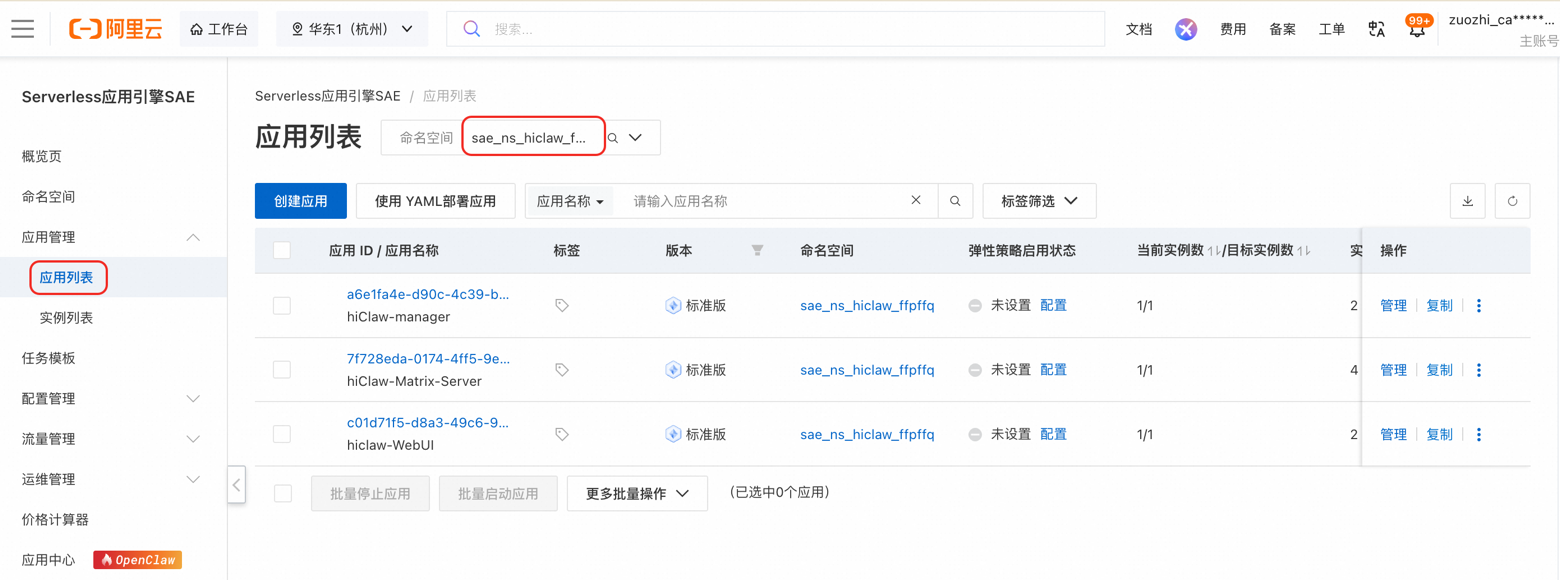
Task: Click the search magnifier icon in top bar
Action: (472, 29)
